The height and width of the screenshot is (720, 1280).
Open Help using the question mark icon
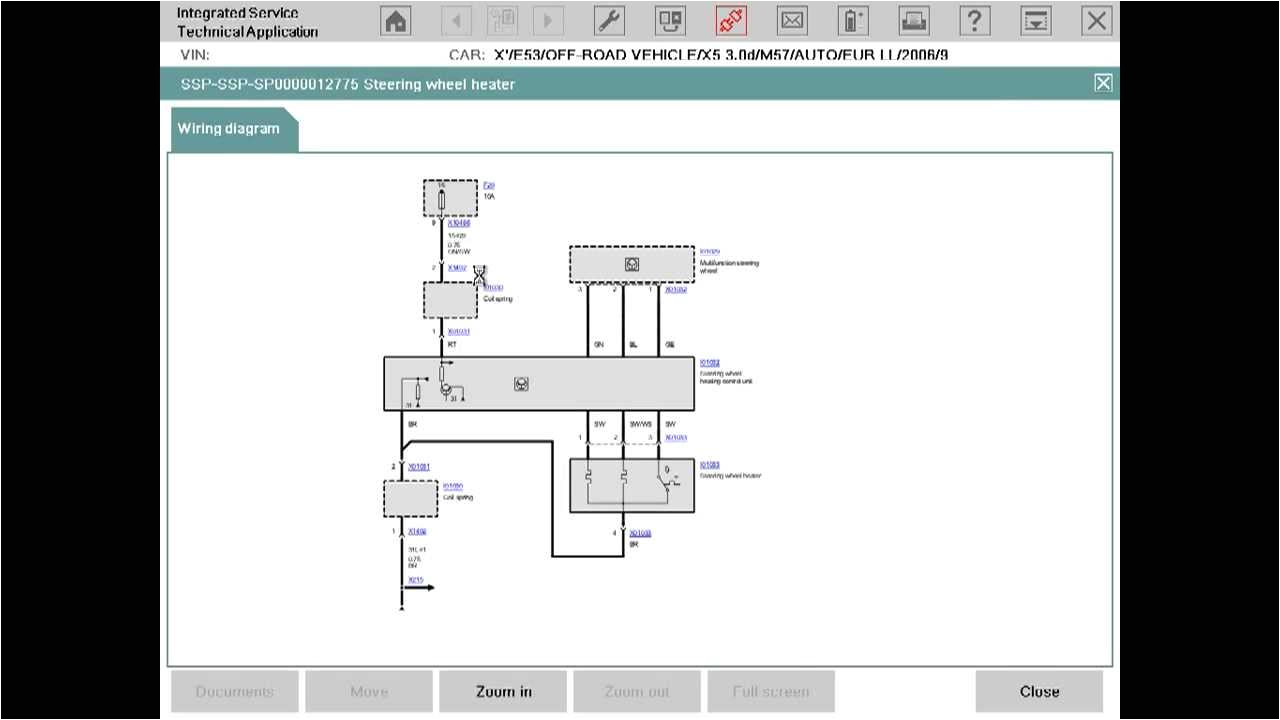coord(975,20)
